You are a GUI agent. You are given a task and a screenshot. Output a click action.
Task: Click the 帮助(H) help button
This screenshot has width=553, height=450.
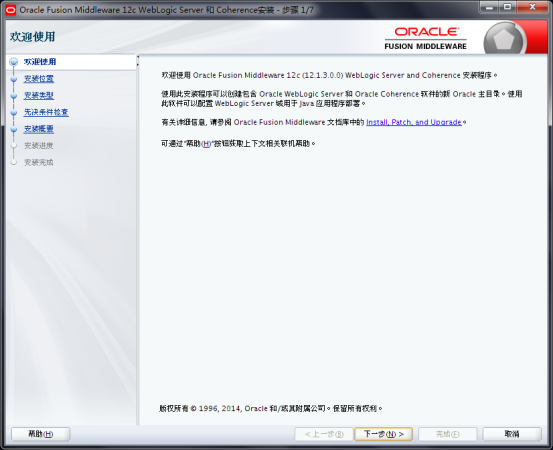(41, 434)
